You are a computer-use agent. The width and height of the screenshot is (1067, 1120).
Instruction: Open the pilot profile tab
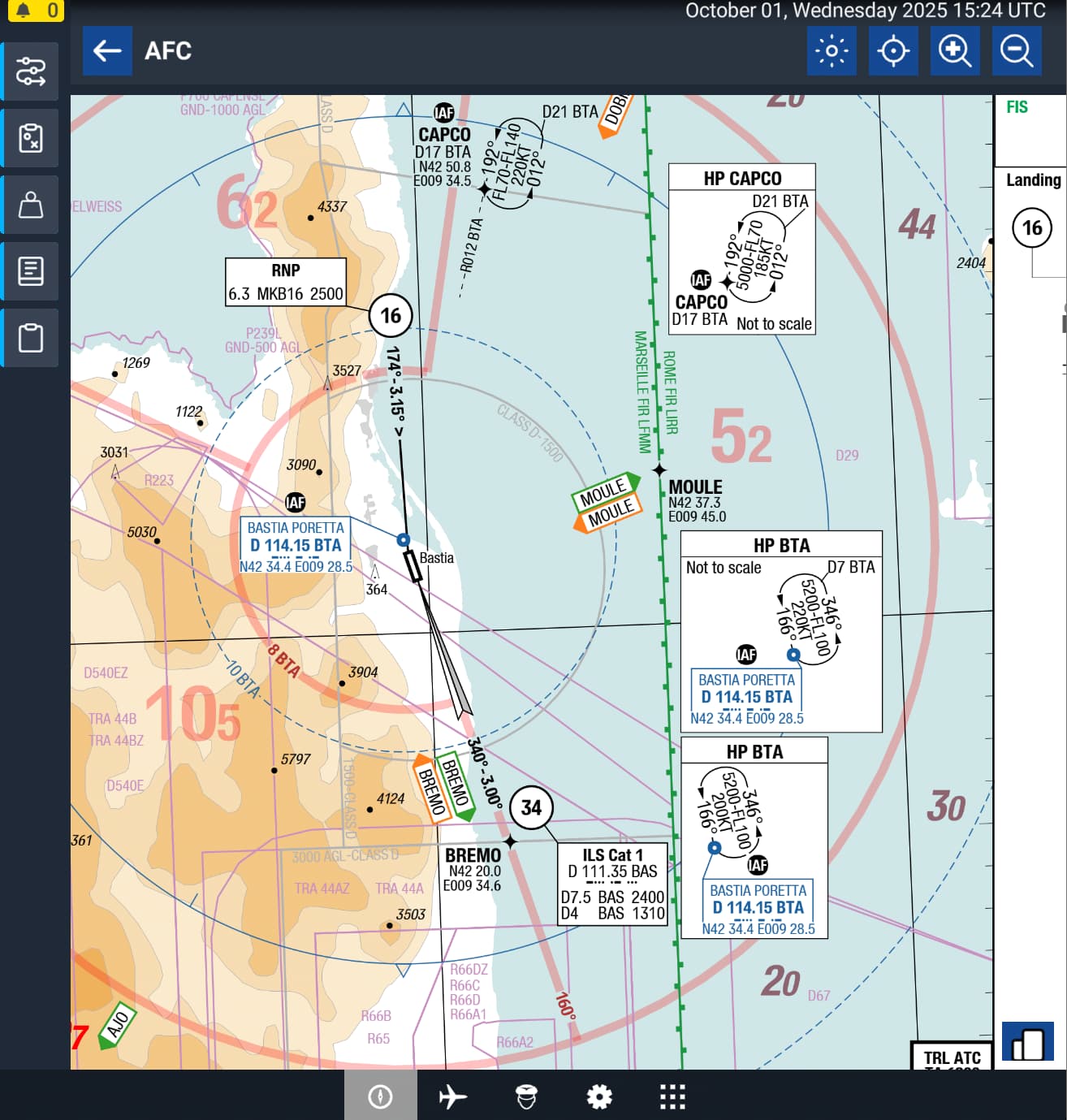pos(526,1096)
